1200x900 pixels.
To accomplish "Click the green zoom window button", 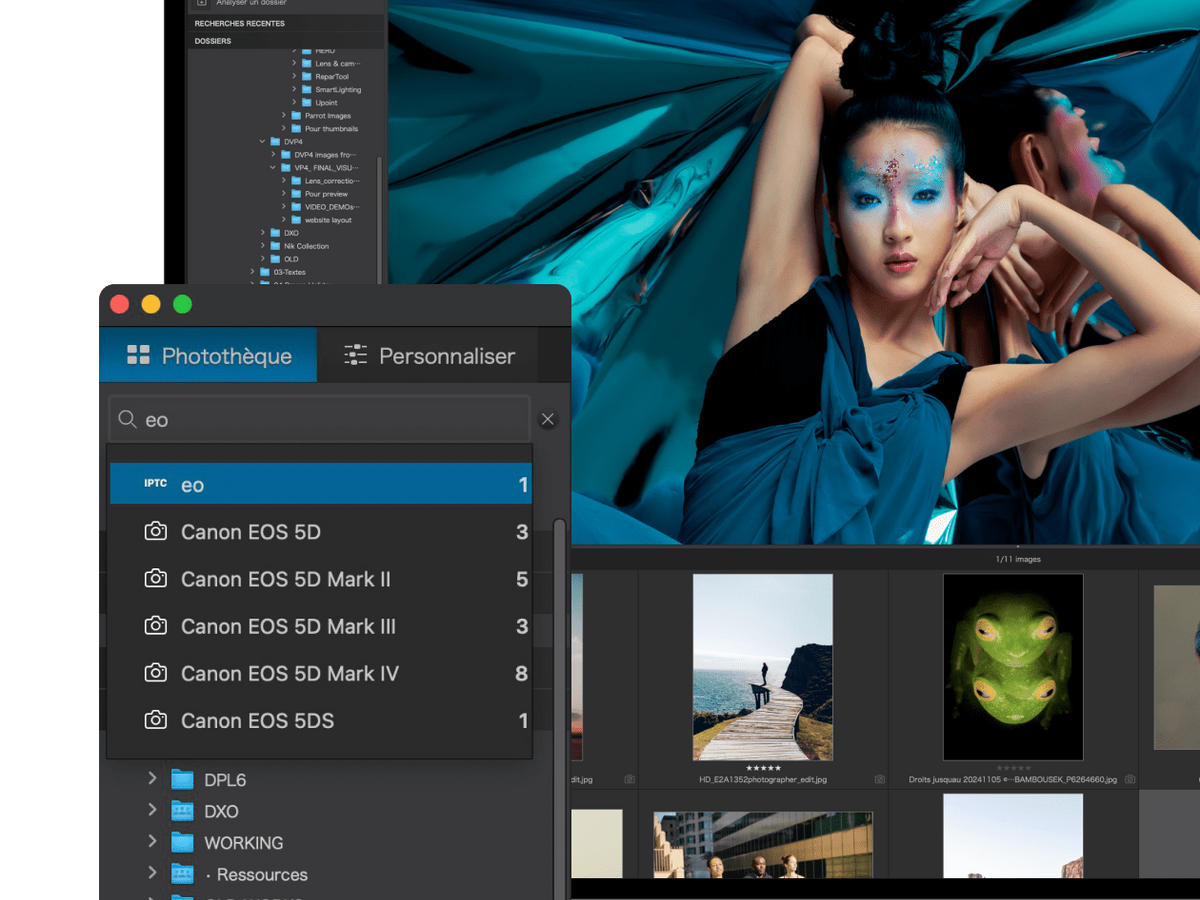I will 182,305.
